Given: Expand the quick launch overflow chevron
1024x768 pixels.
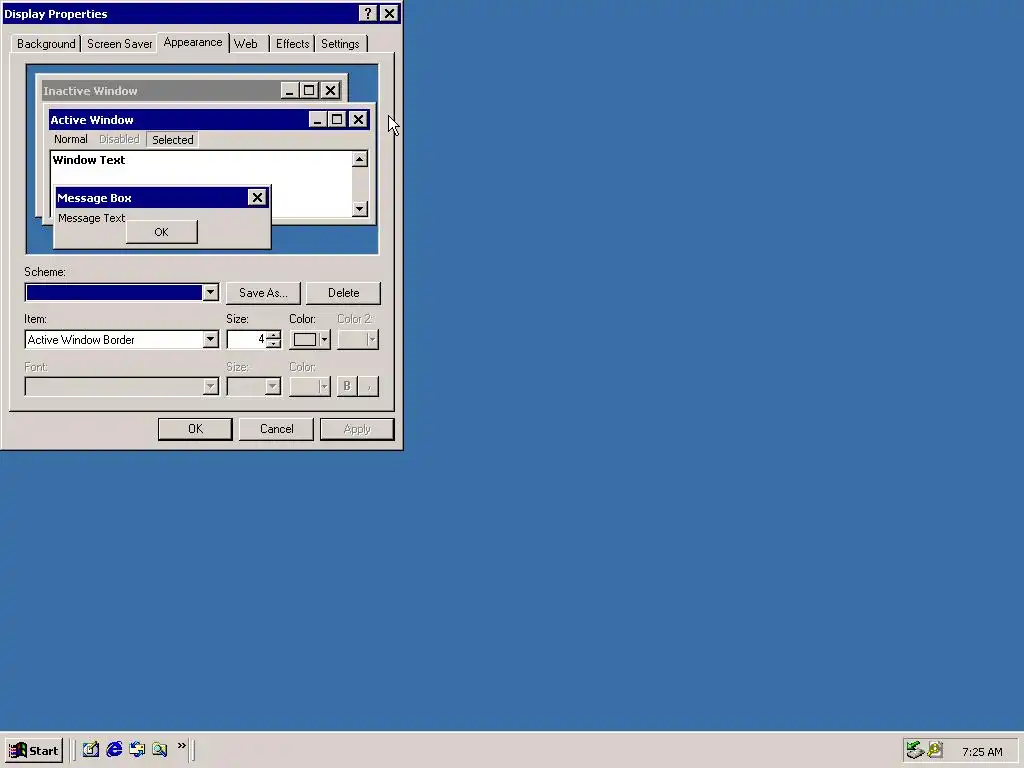Looking at the screenshot, I should tap(182, 745).
